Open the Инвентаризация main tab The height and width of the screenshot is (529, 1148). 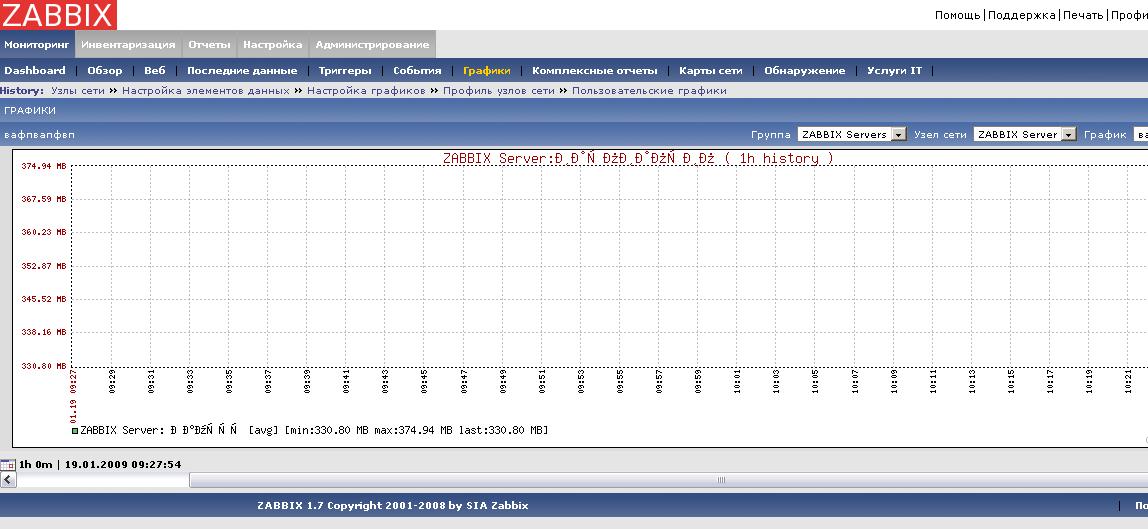click(x=128, y=45)
